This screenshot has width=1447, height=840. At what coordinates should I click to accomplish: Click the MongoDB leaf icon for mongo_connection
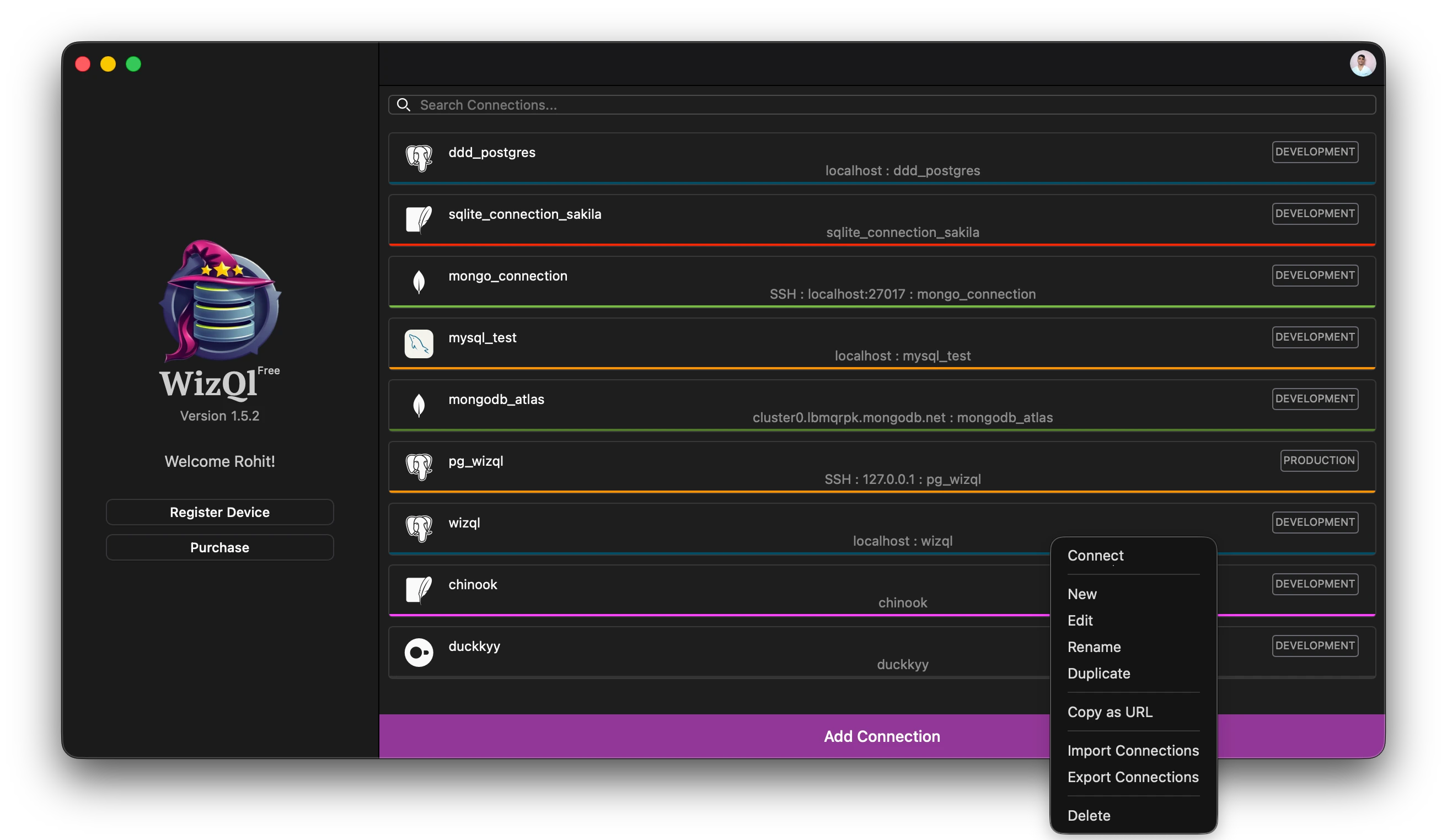coord(419,281)
